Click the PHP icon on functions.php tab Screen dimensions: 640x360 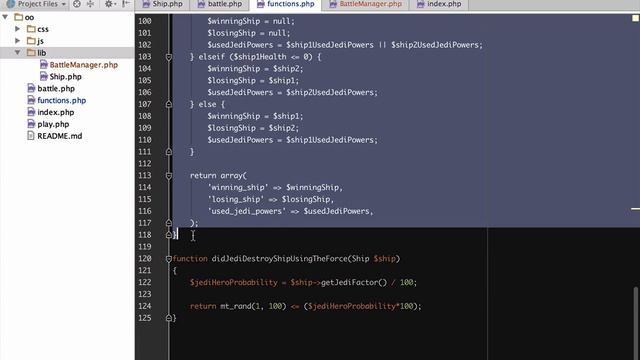tap(260, 4)
